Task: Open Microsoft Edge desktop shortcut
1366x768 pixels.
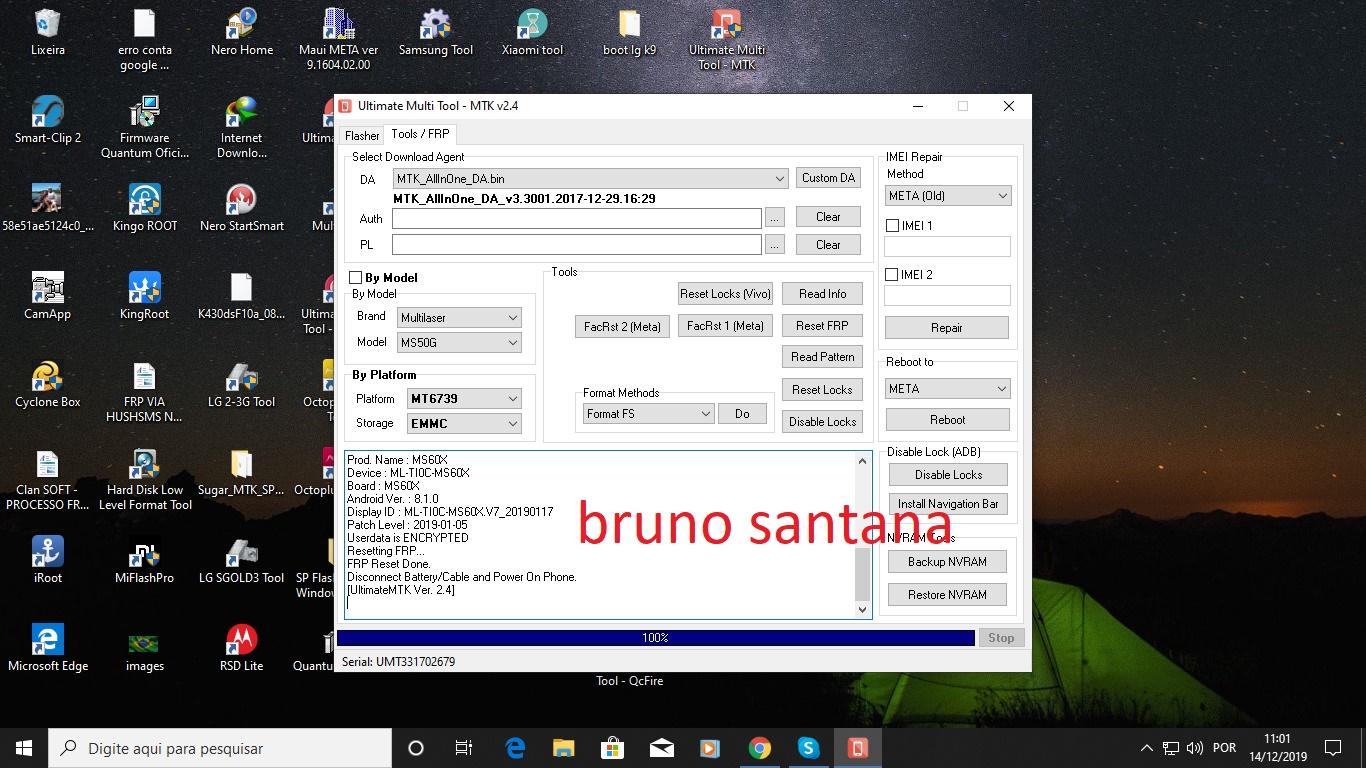Action: [x=47, y=649]
